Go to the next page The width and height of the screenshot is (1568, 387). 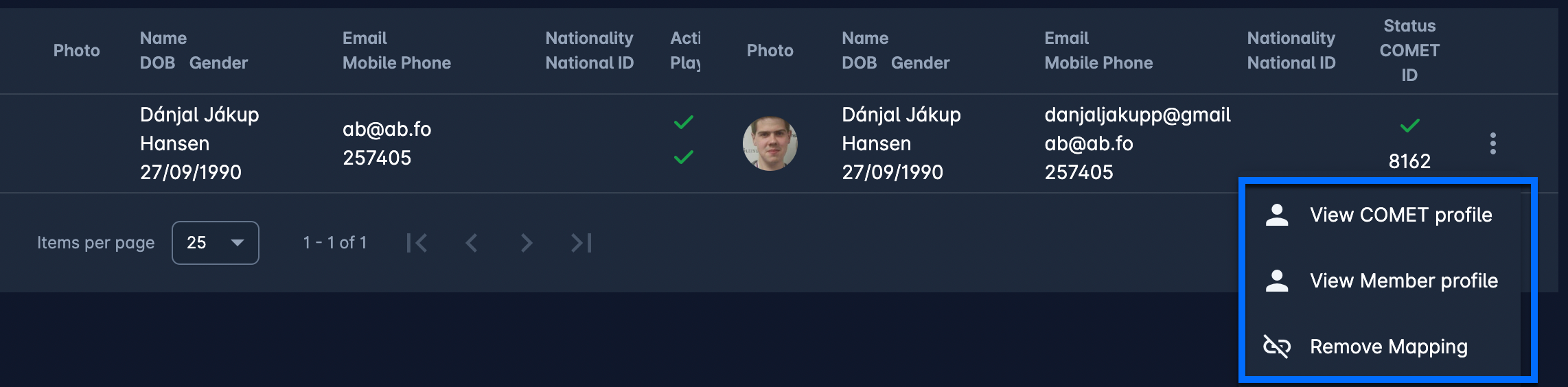[x=526, y=243]
